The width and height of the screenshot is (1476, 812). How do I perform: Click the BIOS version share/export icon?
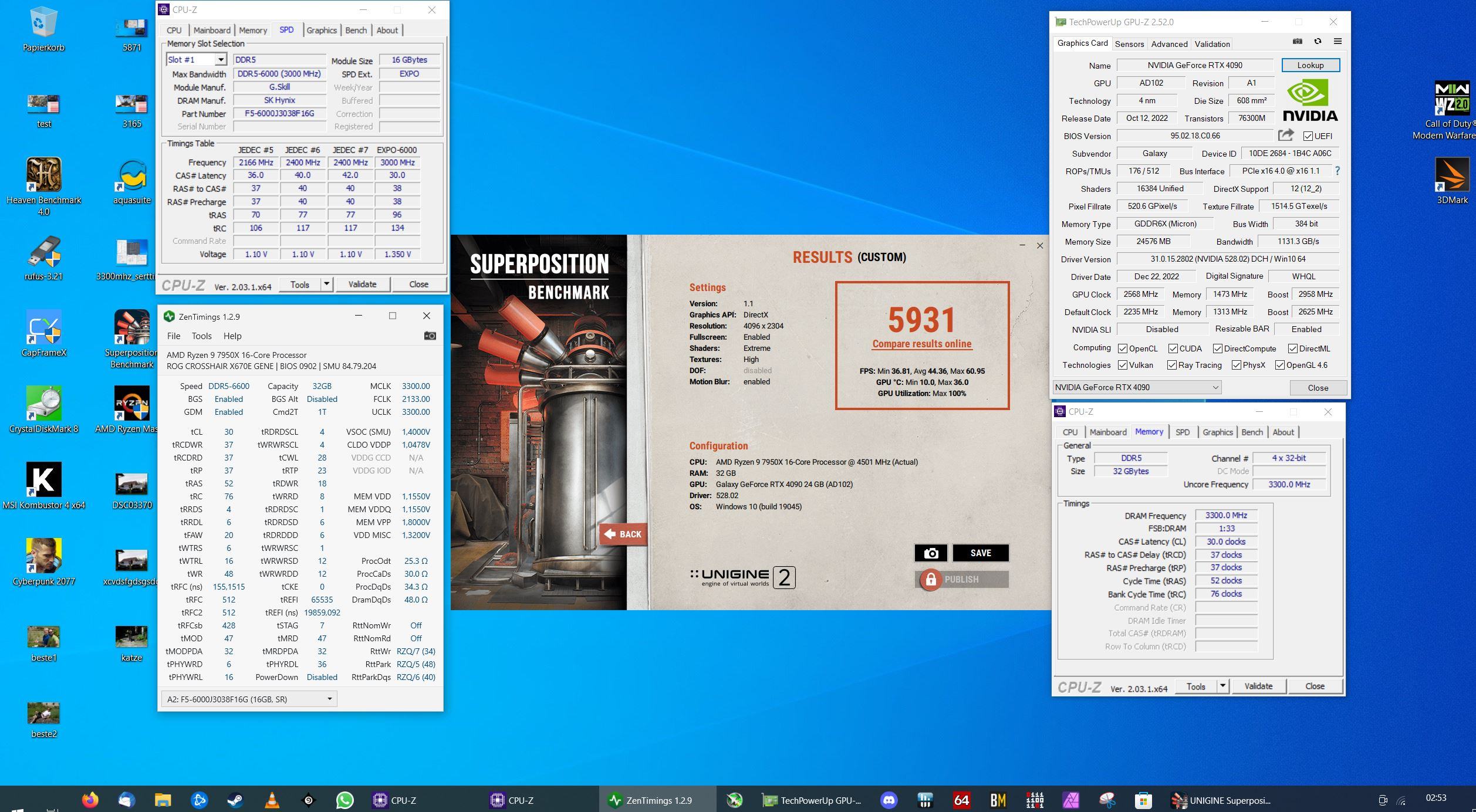click(x=1286, y=136)
